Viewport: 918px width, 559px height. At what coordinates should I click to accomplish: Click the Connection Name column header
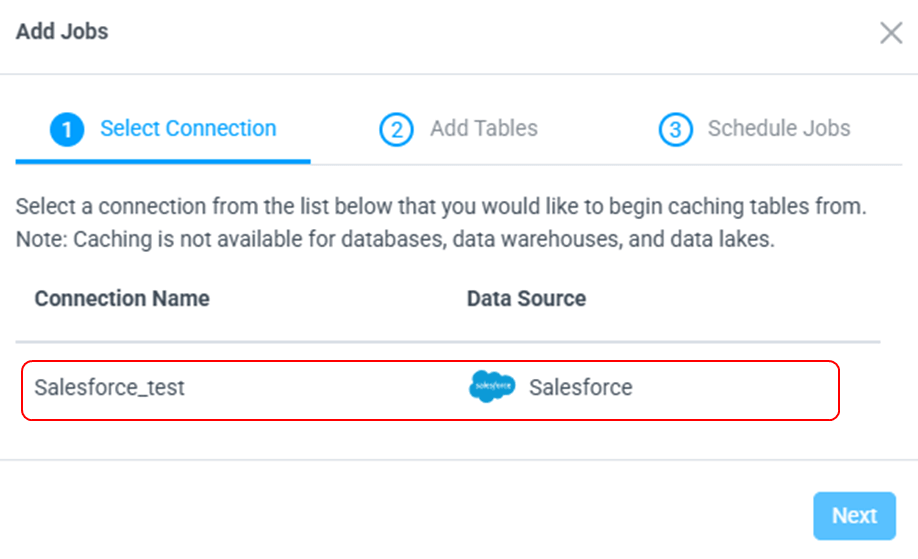122,299
